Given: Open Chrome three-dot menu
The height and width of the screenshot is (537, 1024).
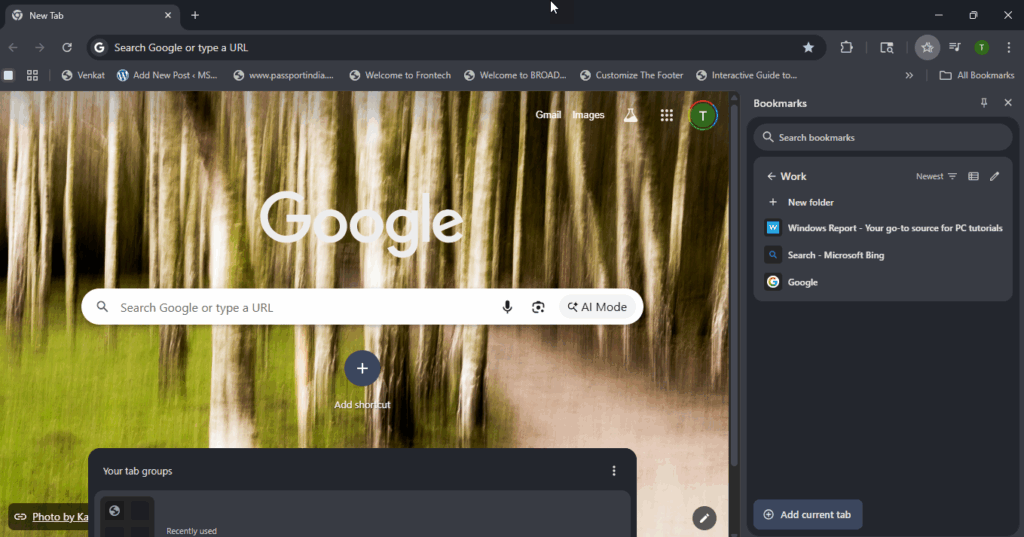Looking at the screenshot, I should point(1009,48).
